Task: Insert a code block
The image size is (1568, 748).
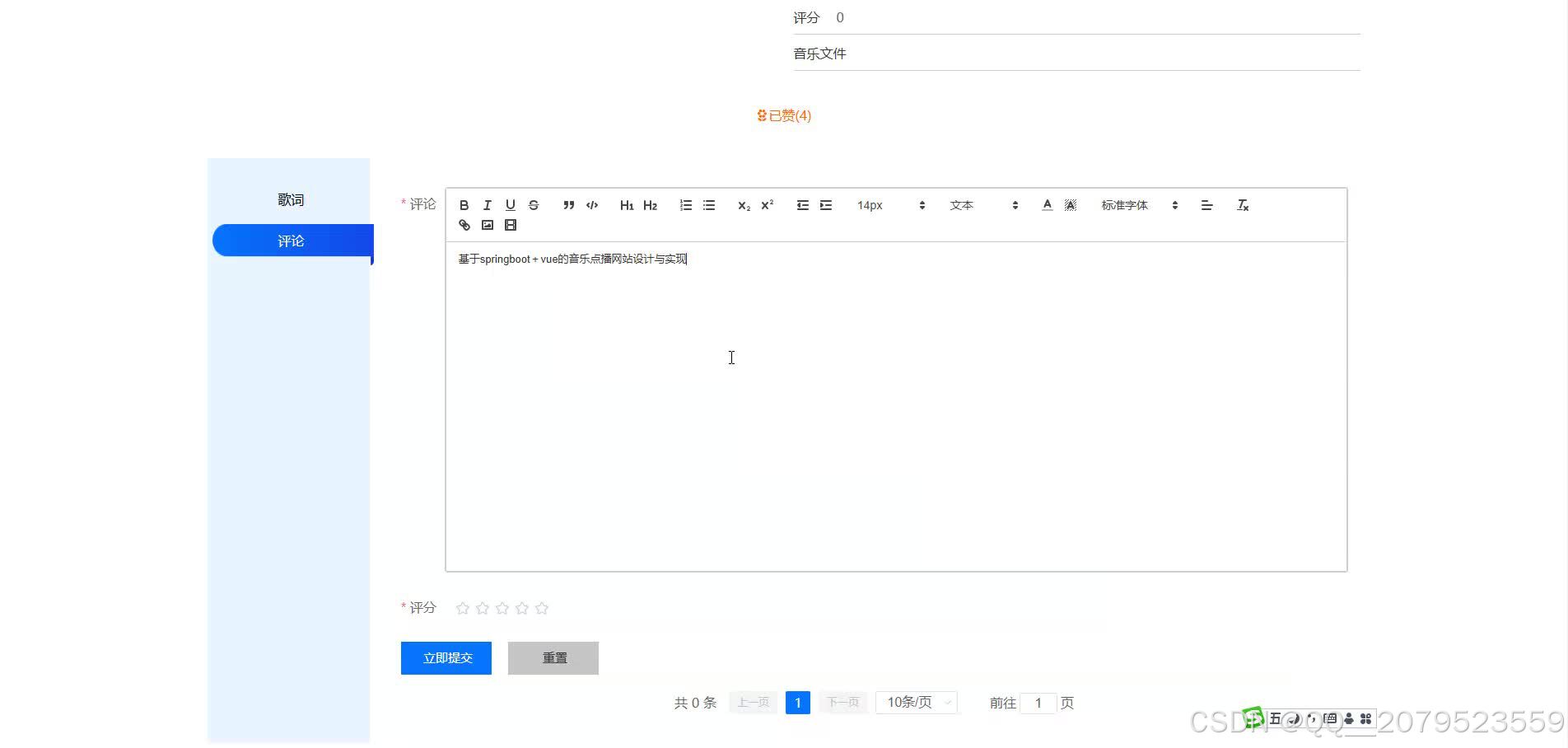Action: click(591, 205)
